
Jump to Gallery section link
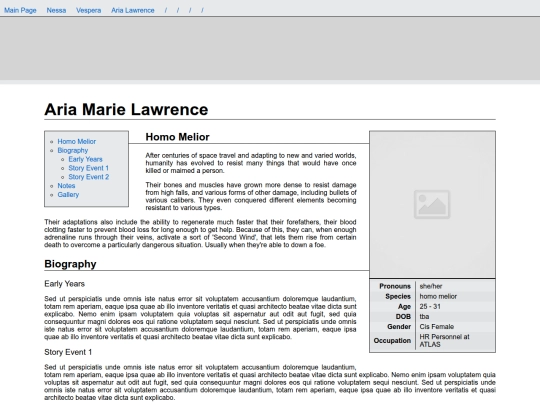click(68, 195)
